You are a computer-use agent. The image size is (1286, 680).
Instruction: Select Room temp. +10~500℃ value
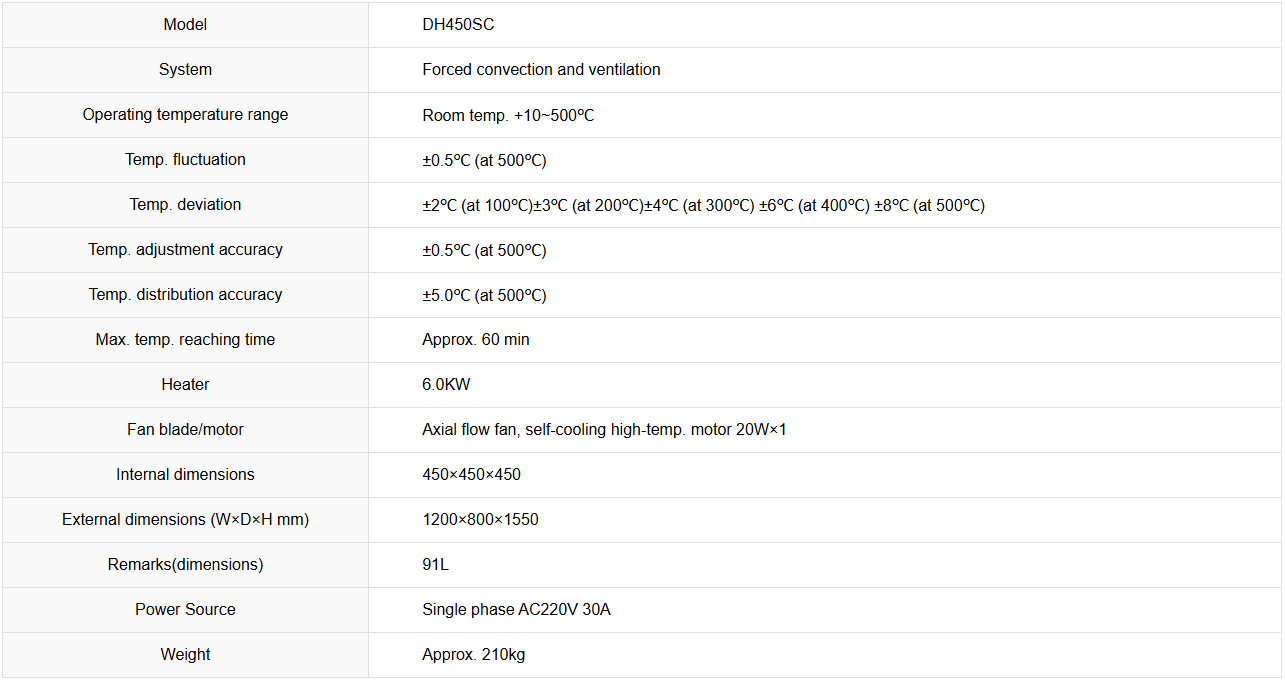pyautogui.click(x=508, y=115)
